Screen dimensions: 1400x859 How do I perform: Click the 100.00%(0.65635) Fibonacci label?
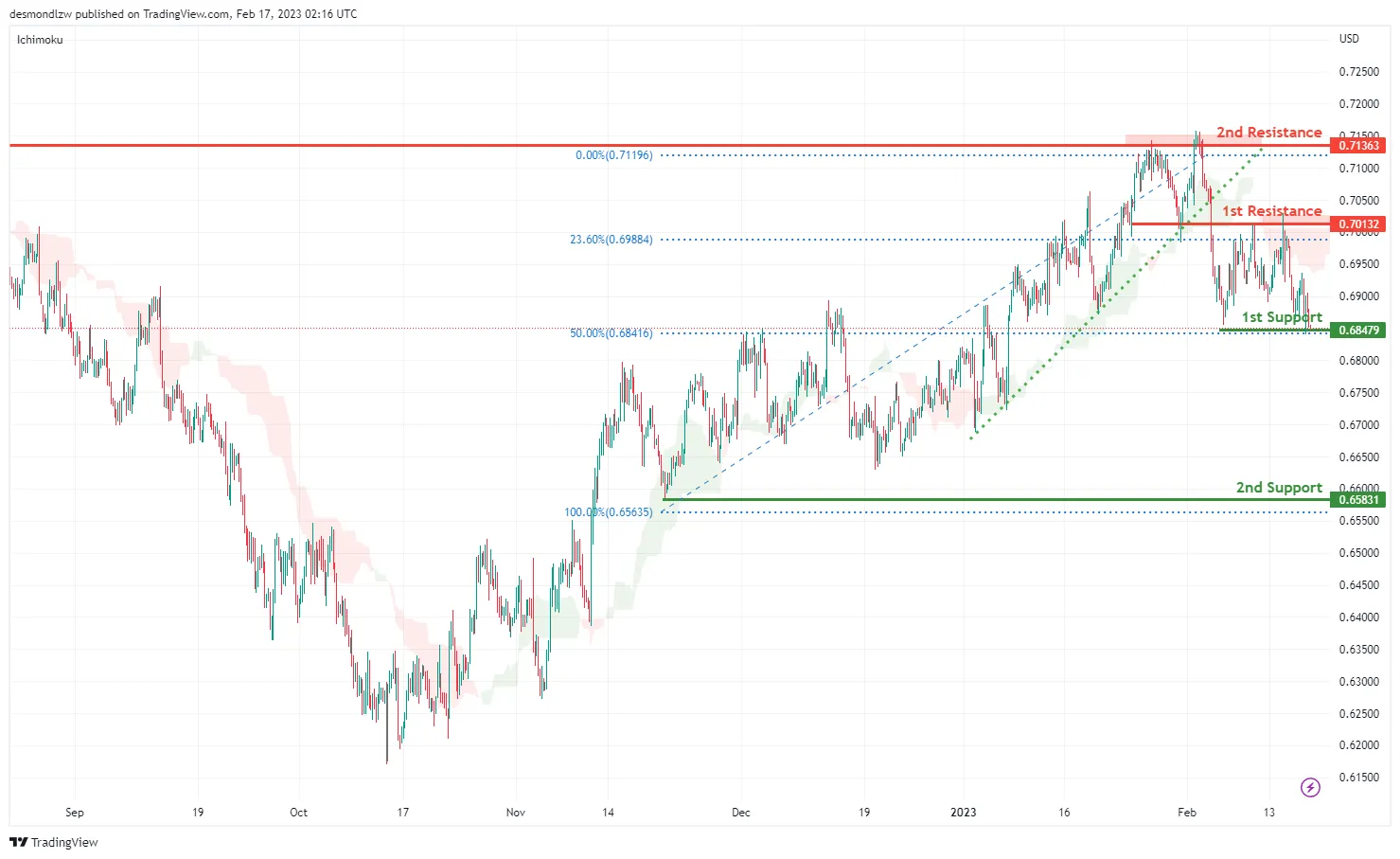point(609,512)
